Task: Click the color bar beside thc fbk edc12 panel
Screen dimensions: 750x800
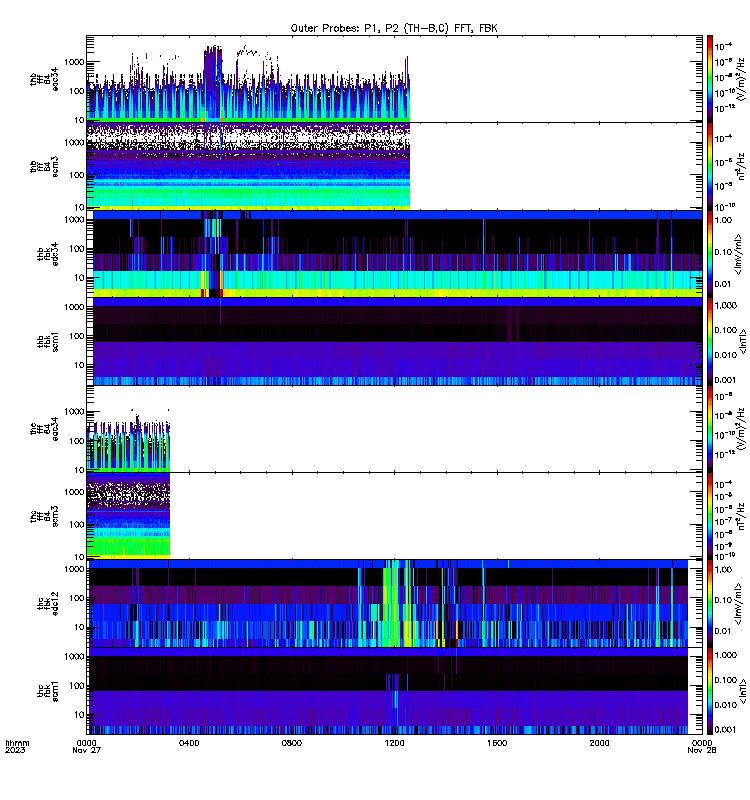Action: pyautogui.click(x=710, y=604)
